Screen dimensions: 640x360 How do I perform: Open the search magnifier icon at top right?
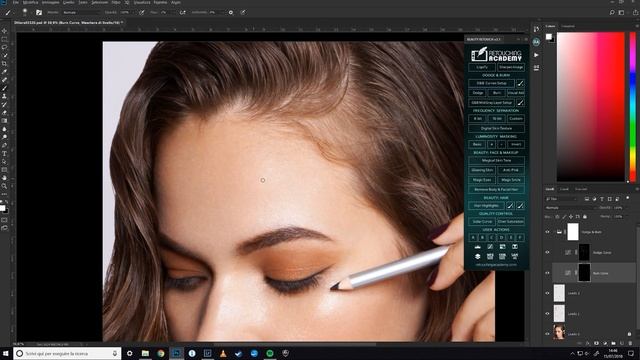coord(612,13)
